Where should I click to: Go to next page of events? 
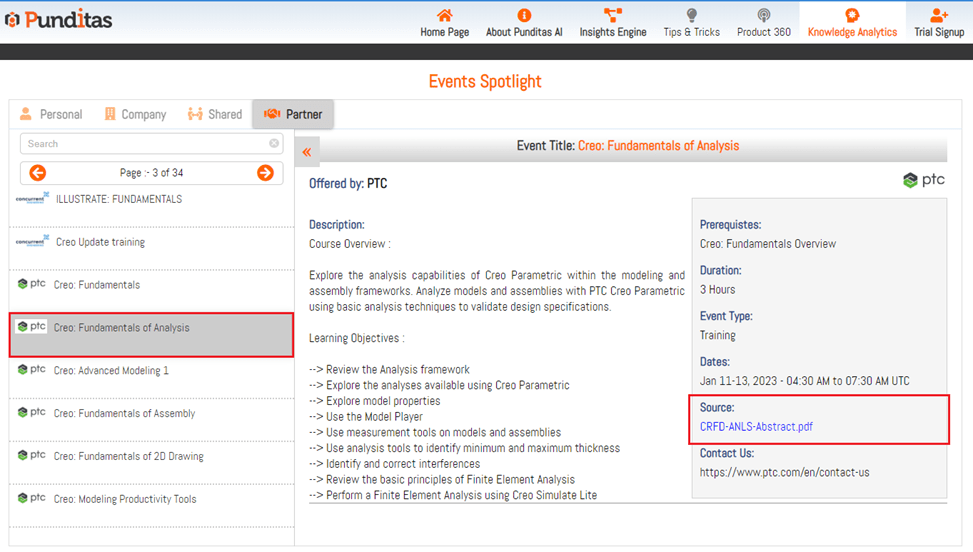click(265, 173)
